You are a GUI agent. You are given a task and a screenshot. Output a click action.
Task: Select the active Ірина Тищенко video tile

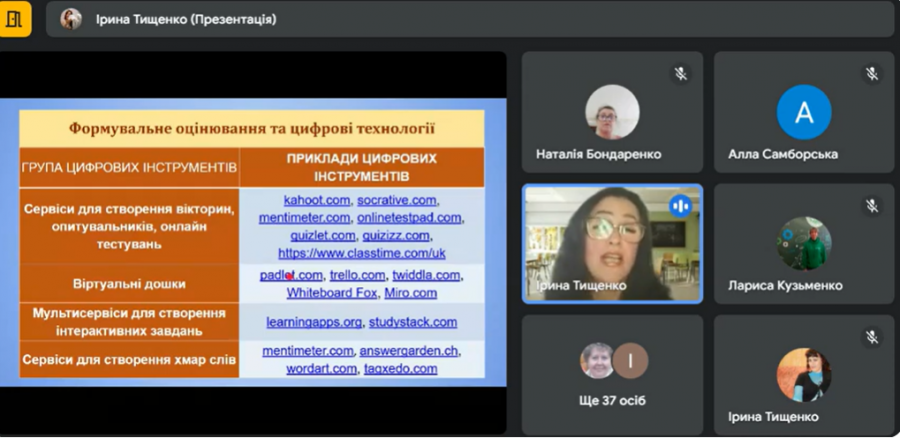[x=612, y=243]
